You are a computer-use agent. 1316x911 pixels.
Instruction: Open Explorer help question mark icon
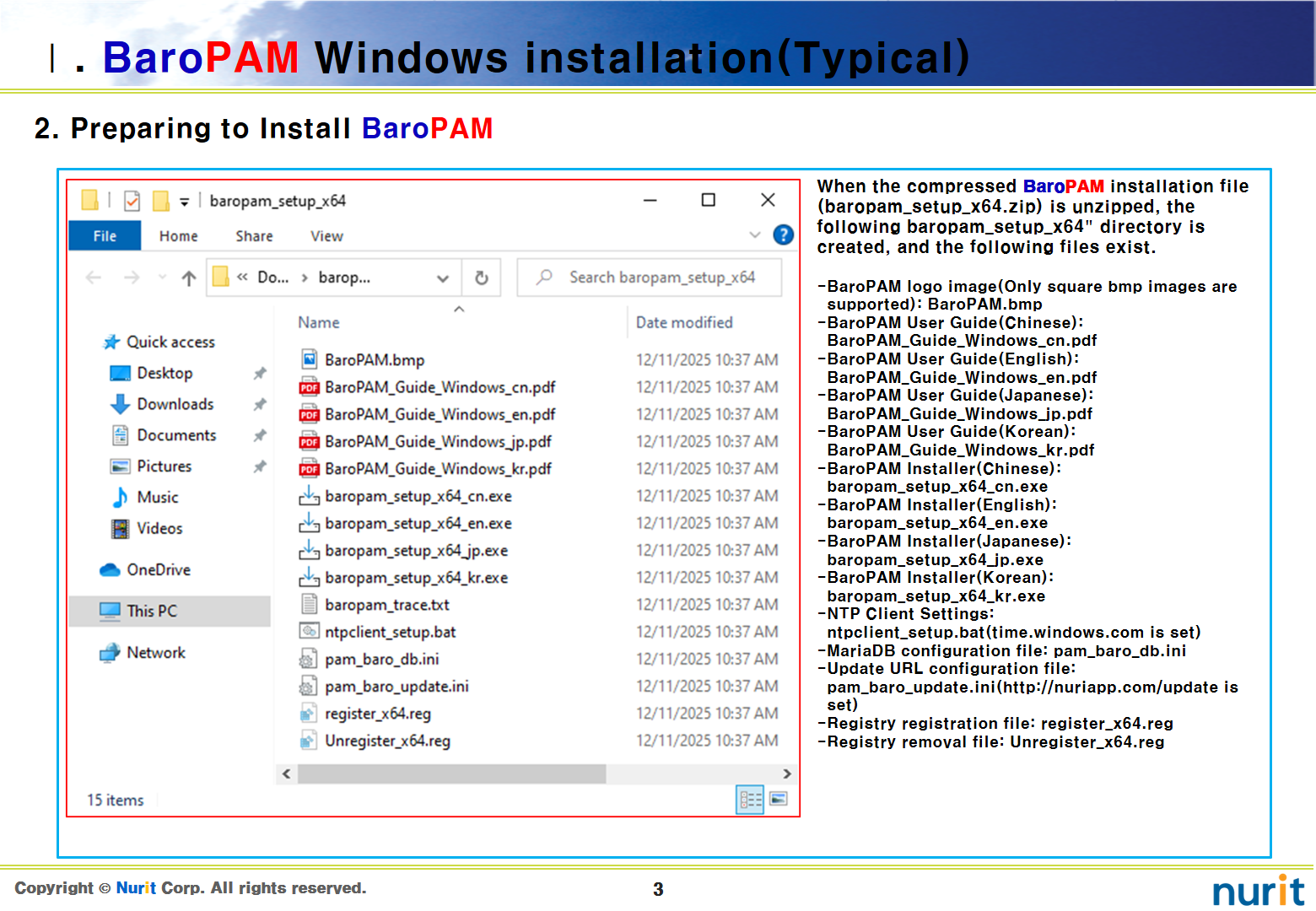pos(783,235)
